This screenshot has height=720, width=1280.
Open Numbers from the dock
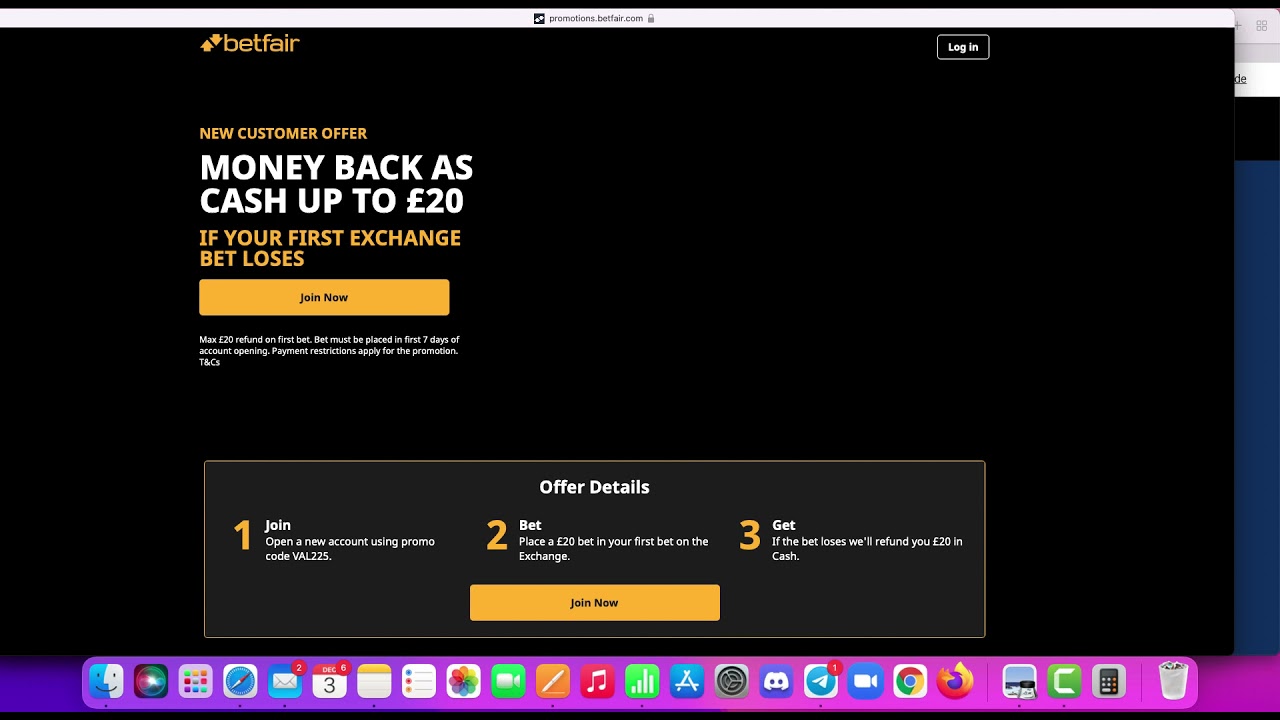click(x=642, y=682)
